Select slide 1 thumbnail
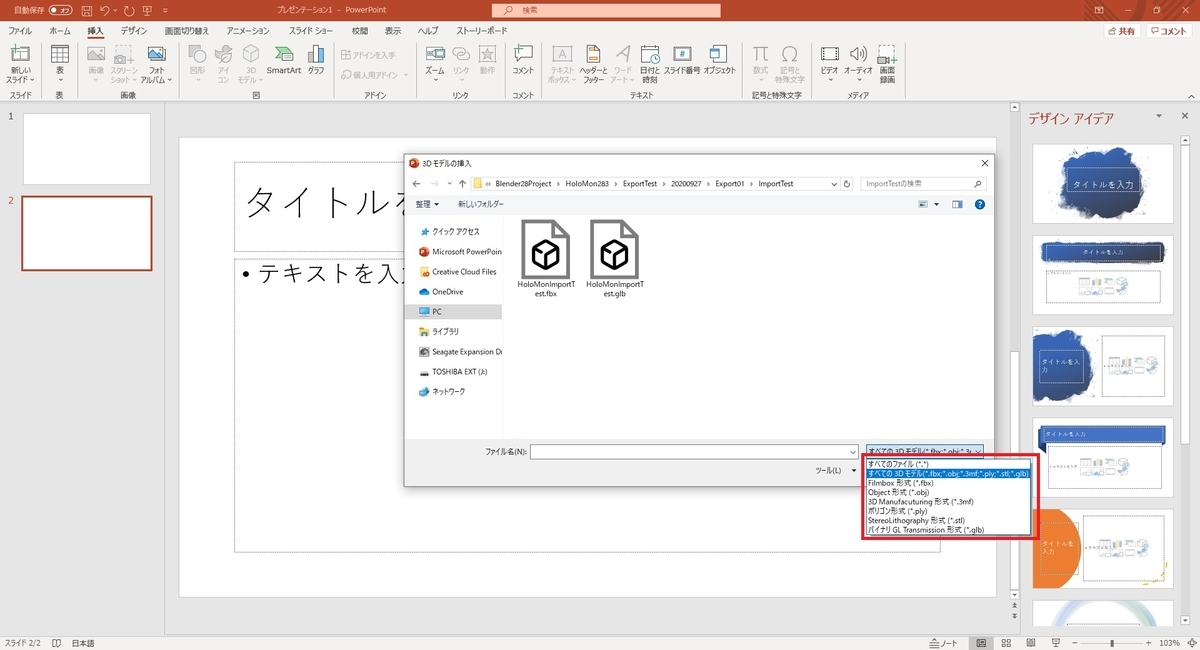Viewport: 1200px width, 650px height. click(x=86, y=149)
